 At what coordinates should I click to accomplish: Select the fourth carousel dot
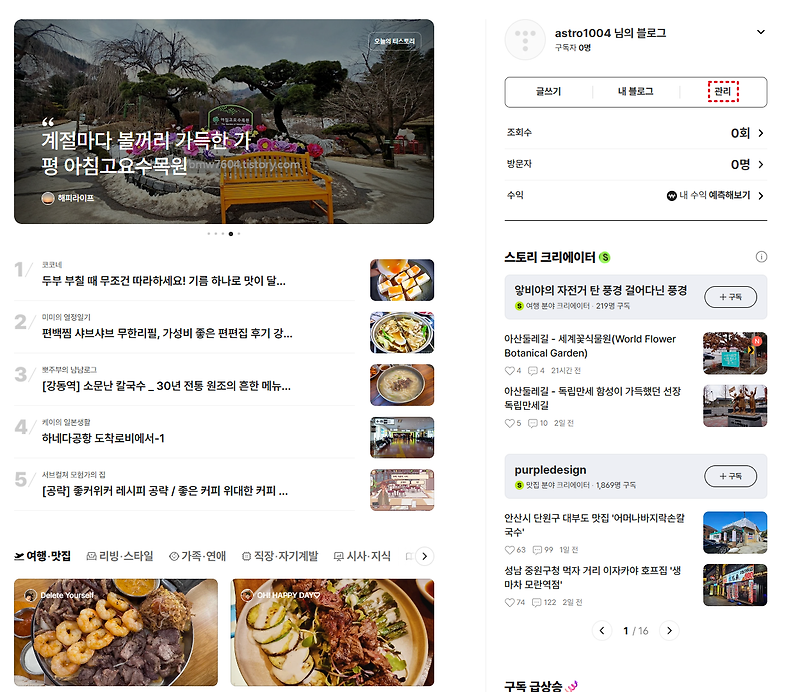click(230, 233)
